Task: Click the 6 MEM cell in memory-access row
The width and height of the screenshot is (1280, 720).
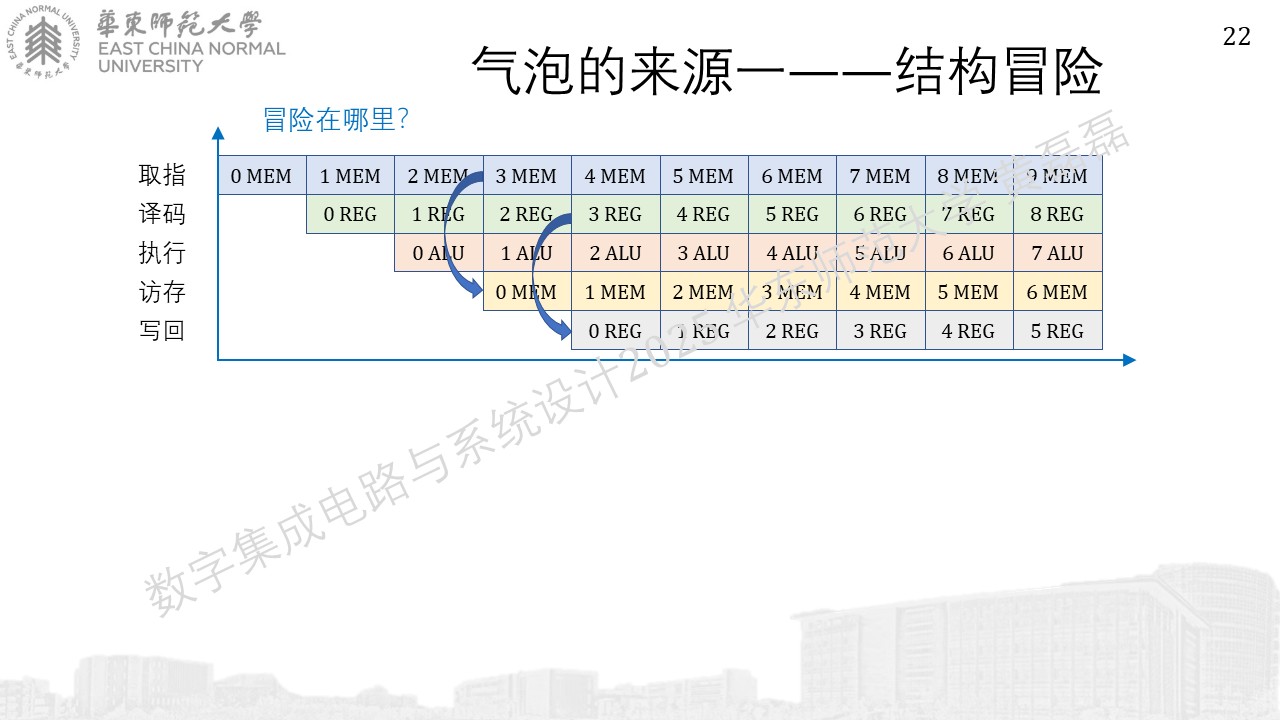Action: click(1057, 292)
